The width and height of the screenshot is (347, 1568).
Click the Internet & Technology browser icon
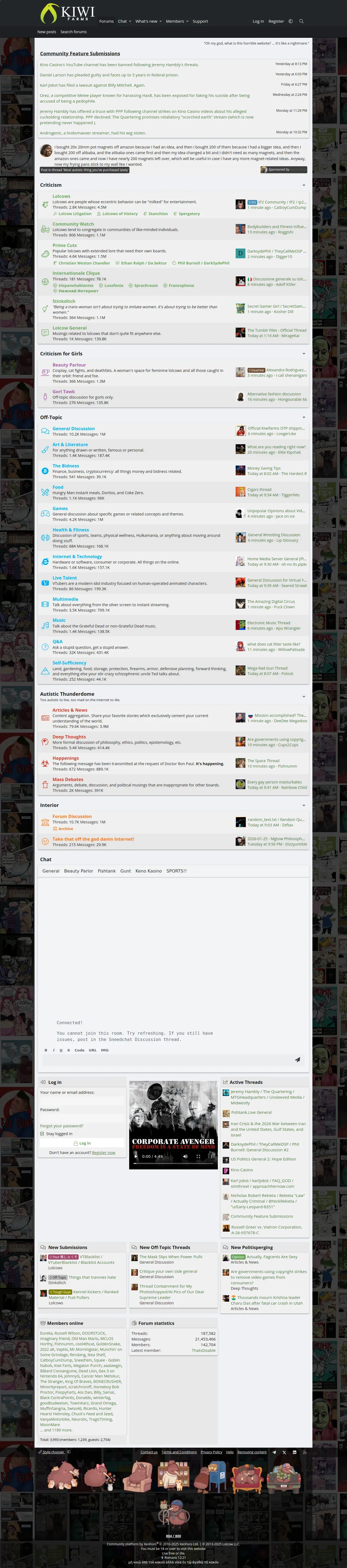(x=45, y=562)
